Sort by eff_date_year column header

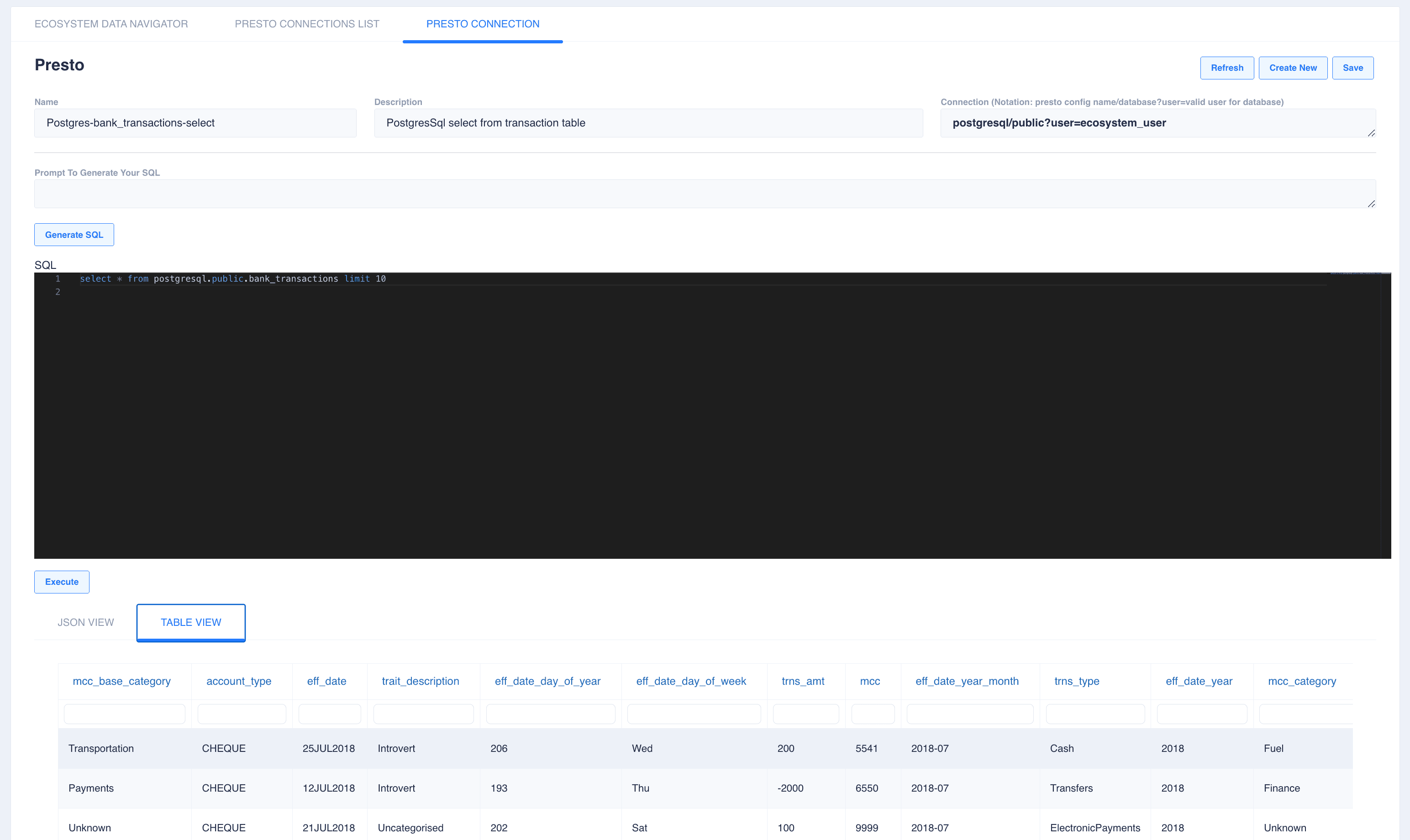click(1199, 681)
